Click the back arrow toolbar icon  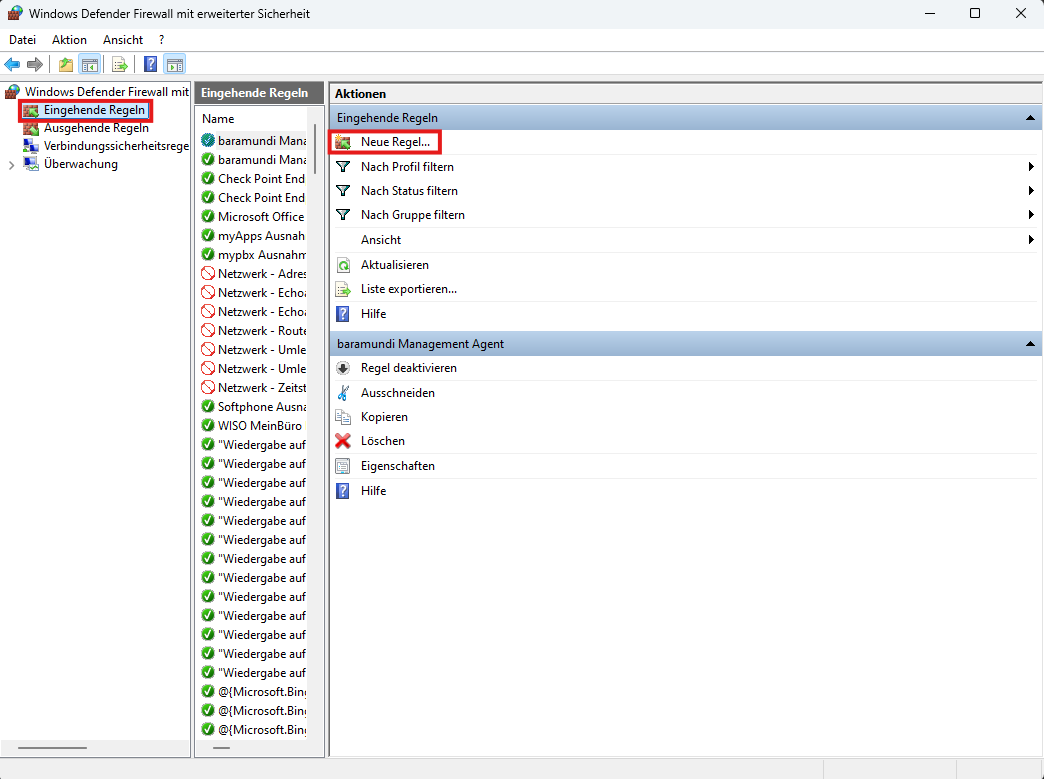pyautogui.click(x=12, y=65)
